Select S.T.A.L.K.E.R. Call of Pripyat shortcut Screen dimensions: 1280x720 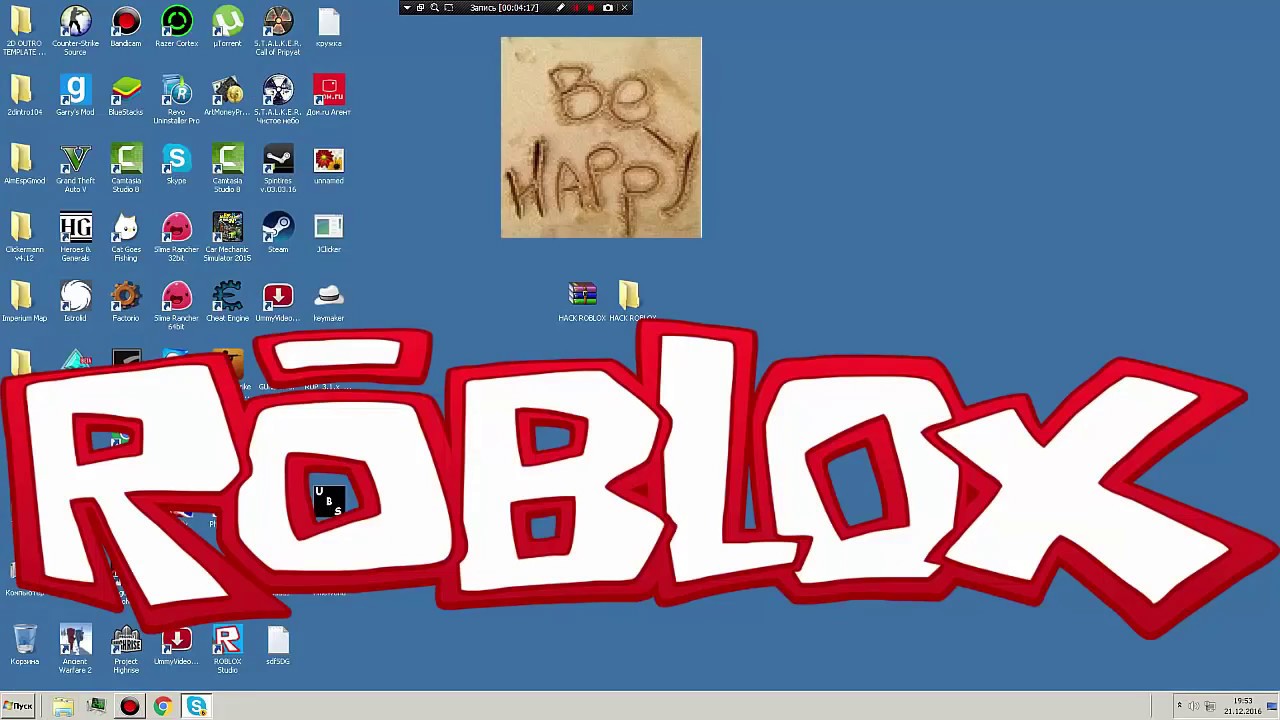coord(278,30)
